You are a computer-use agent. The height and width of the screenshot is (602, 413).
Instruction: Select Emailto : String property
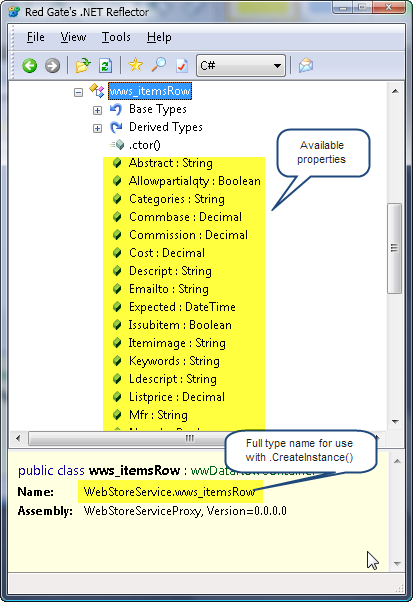[169, 289]
